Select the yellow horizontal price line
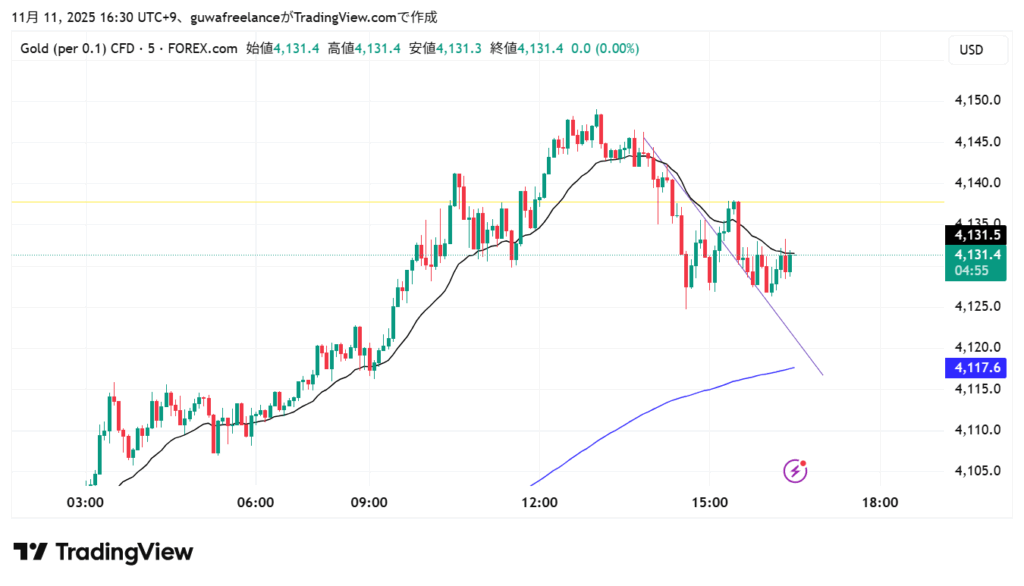 [x=300, y=202]
